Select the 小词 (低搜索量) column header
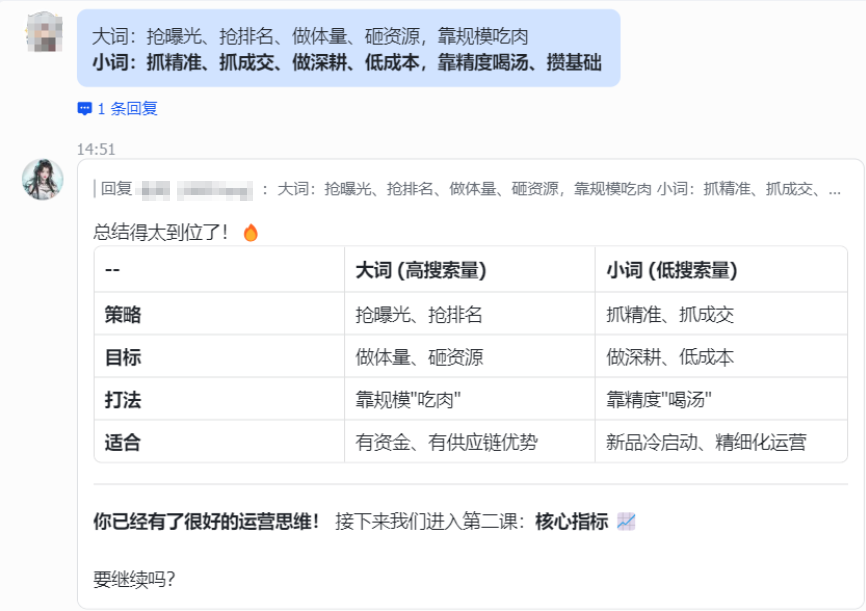Screen dimensions: 866x611 pyautogui.click(x=671, y=270)
